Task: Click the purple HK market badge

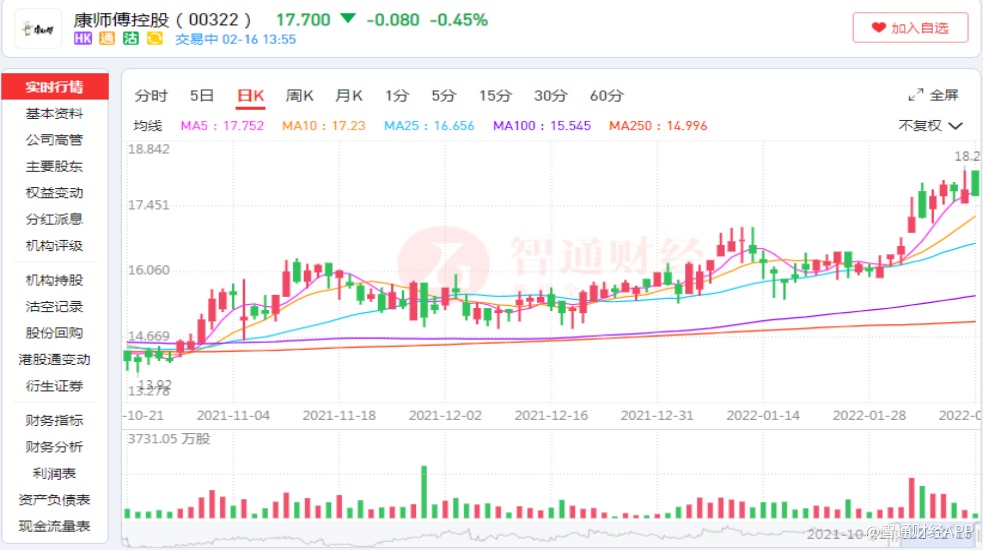Action: (x=82, y=39)
